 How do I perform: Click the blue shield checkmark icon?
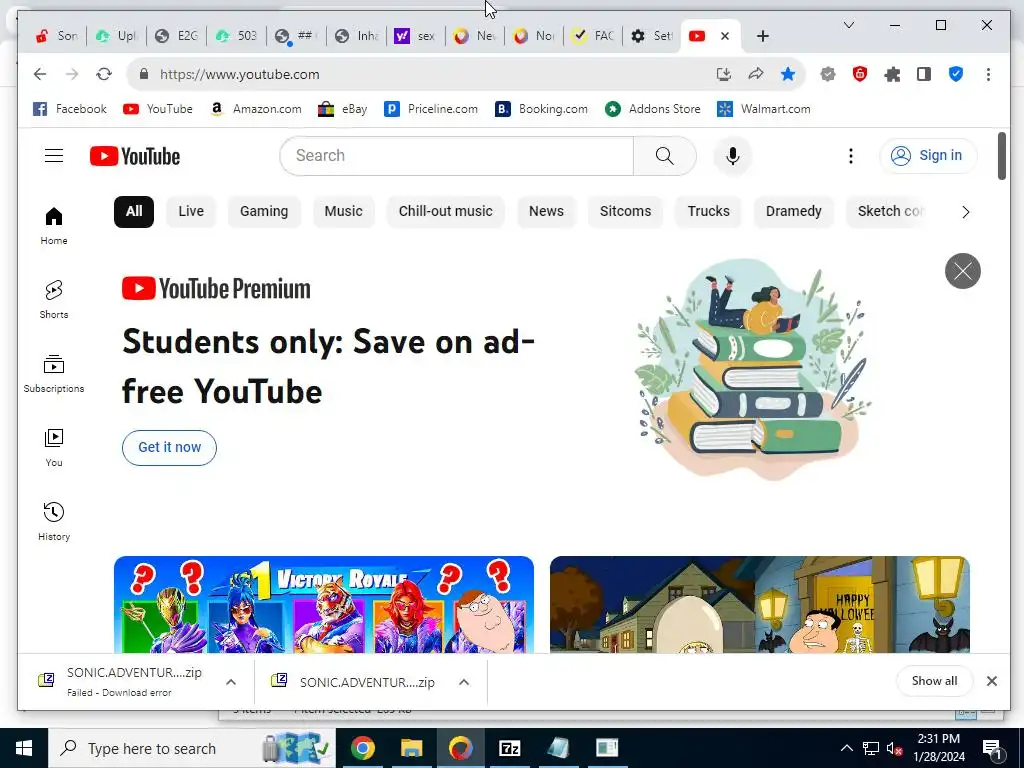pos(955,74)
